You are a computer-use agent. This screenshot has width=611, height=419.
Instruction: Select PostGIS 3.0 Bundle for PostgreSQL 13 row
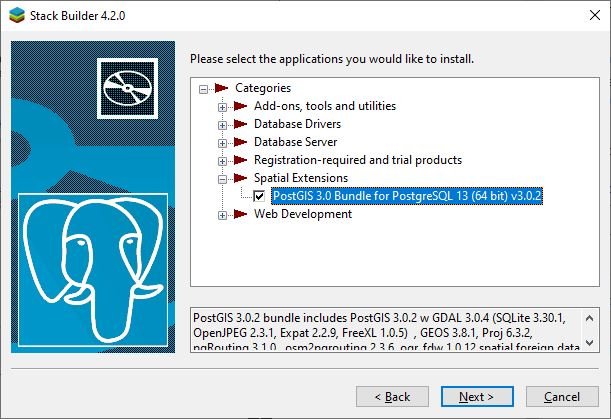(407, 196)
